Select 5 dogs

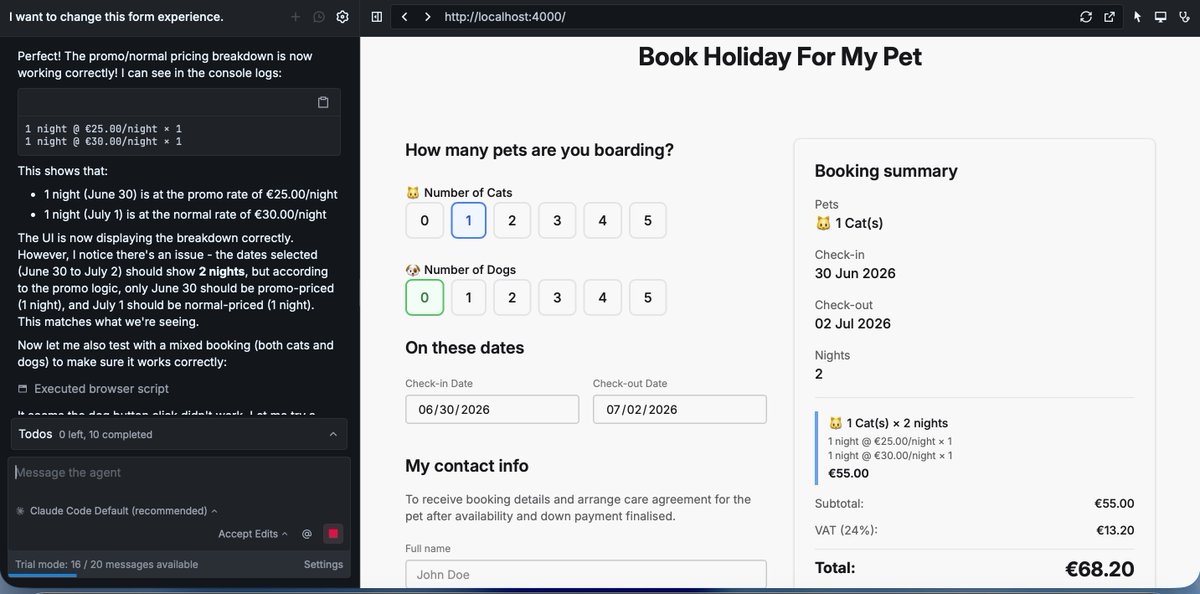tap(647, 298)
